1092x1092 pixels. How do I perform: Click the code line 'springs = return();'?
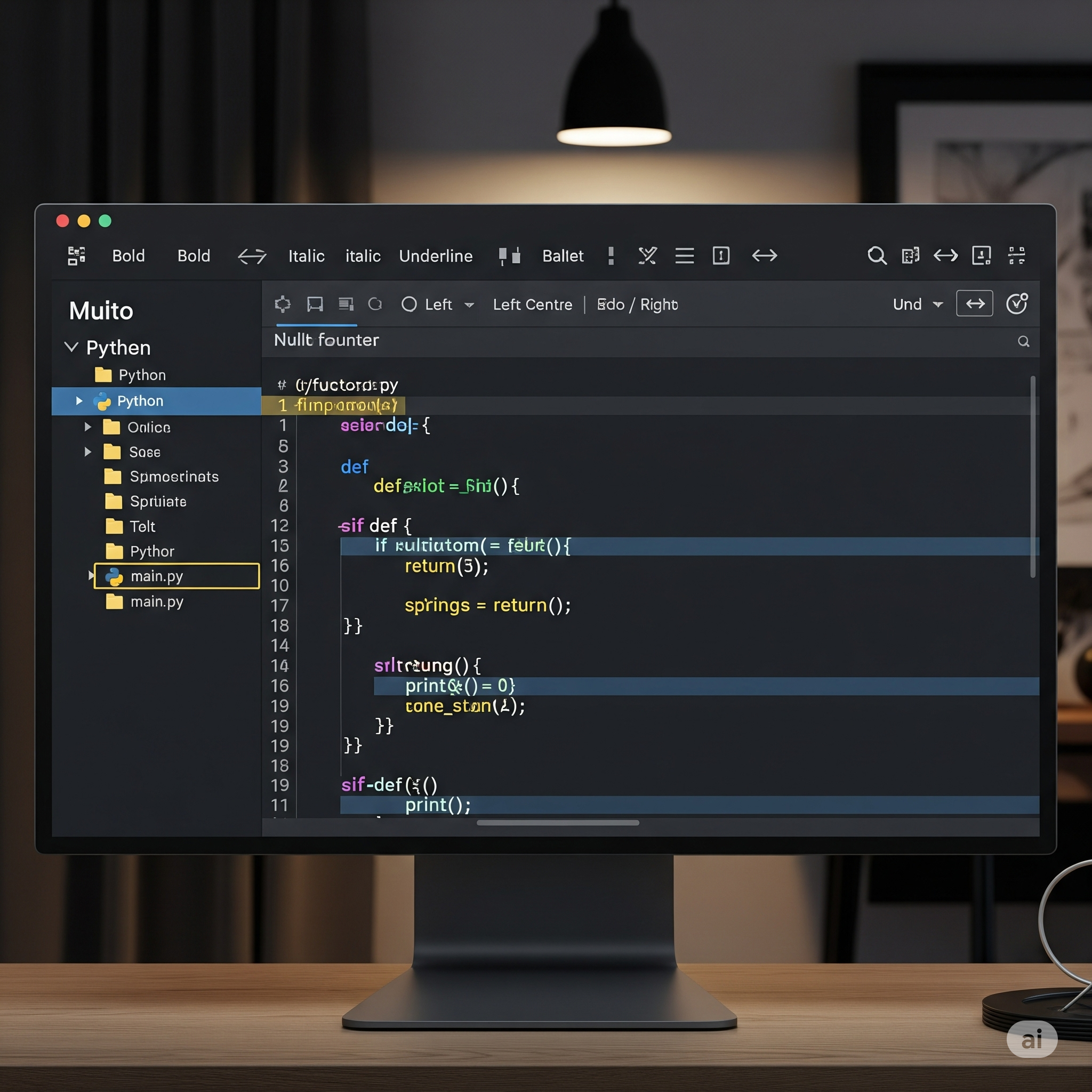488,605
